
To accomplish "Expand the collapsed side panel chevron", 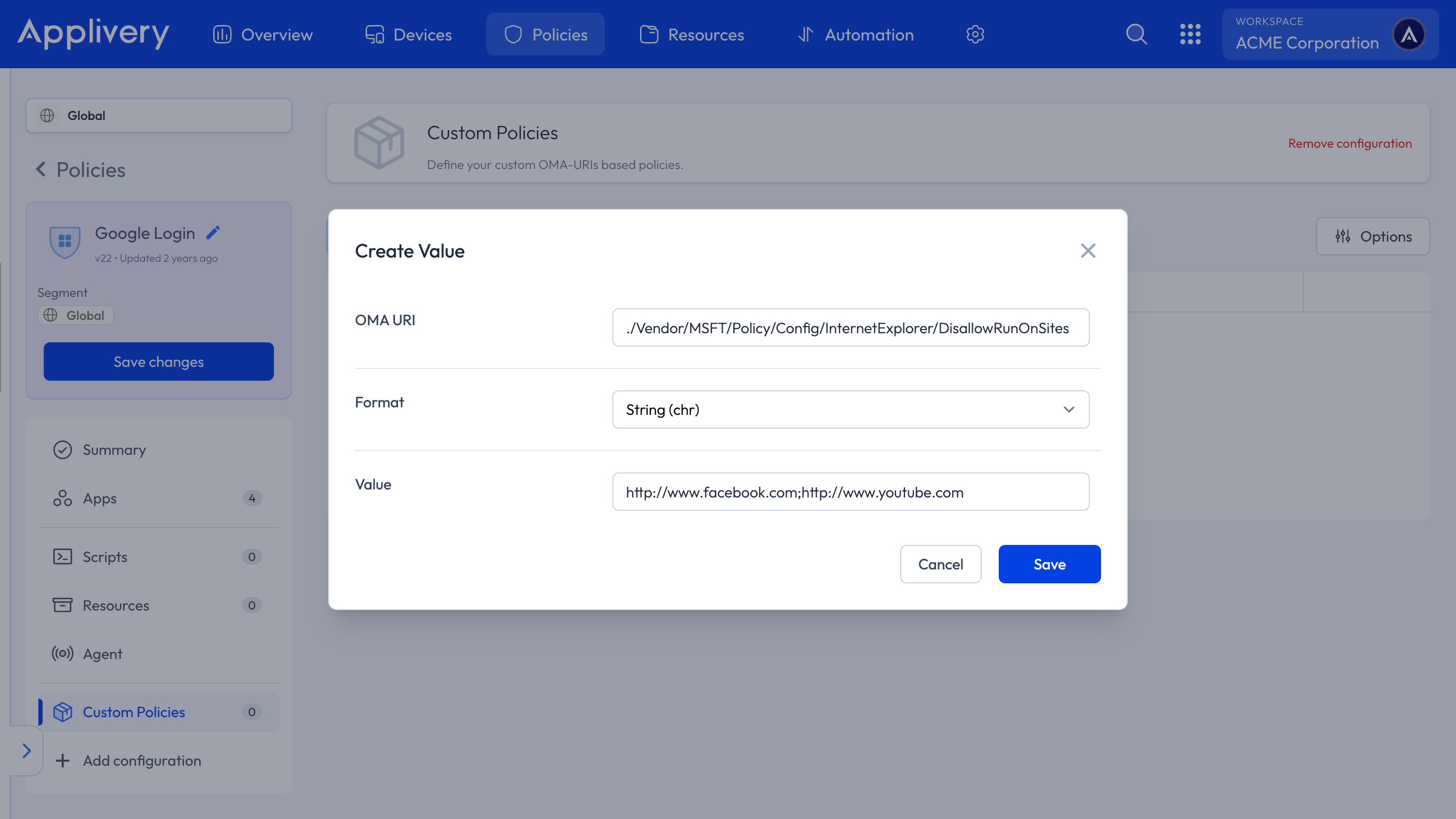I will tap(26, 751).
